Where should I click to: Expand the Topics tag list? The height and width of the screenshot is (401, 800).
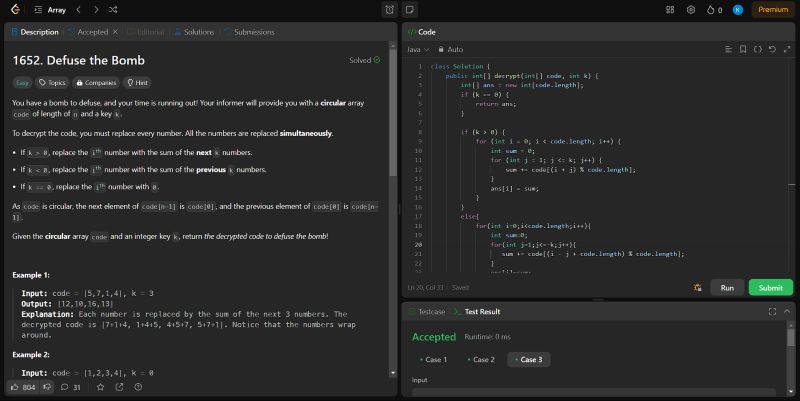click(52, 83)
